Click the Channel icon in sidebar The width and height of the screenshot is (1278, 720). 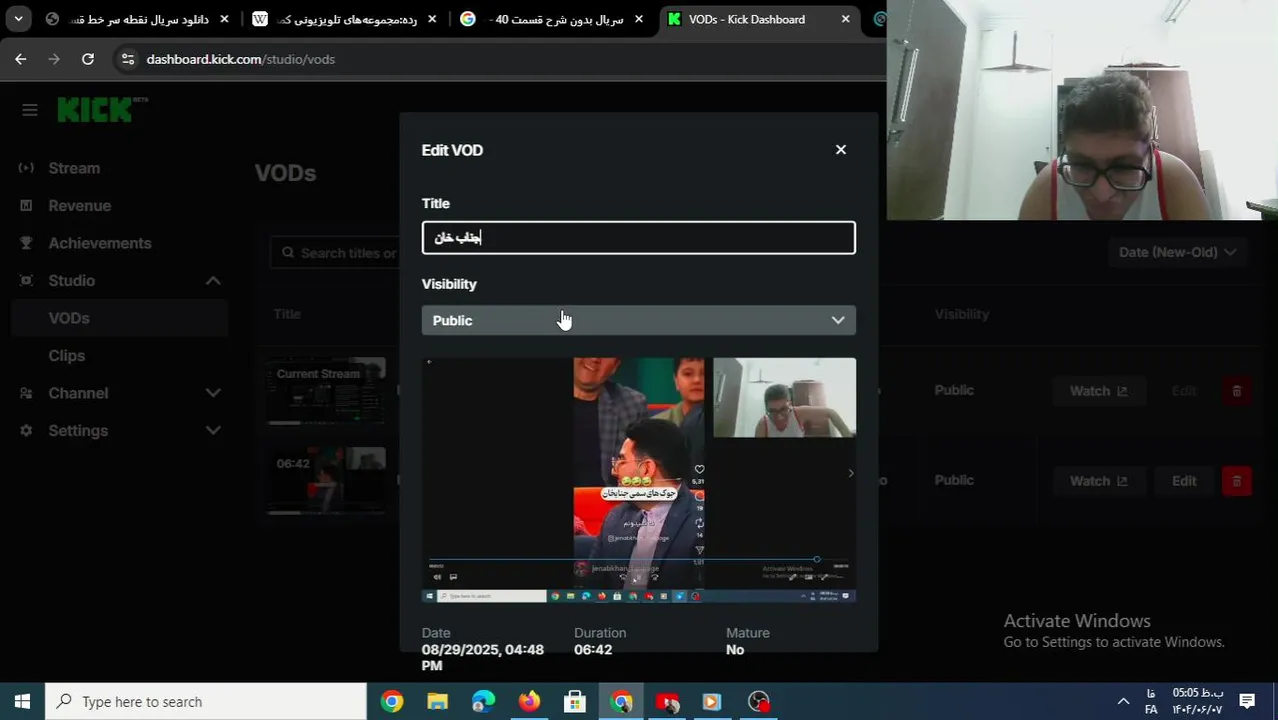(26, 393)
